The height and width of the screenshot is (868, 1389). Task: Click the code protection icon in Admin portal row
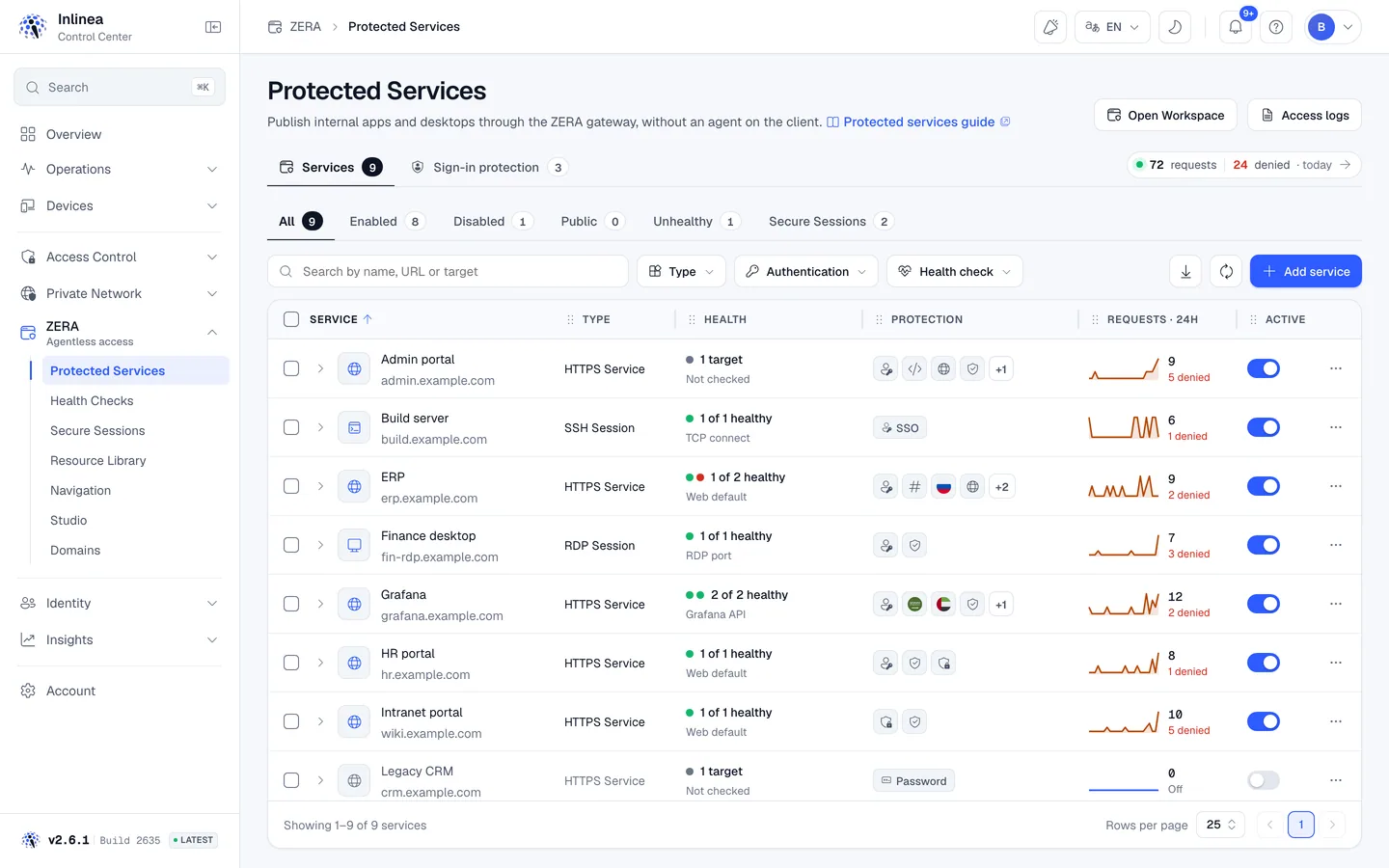(914, 369)
